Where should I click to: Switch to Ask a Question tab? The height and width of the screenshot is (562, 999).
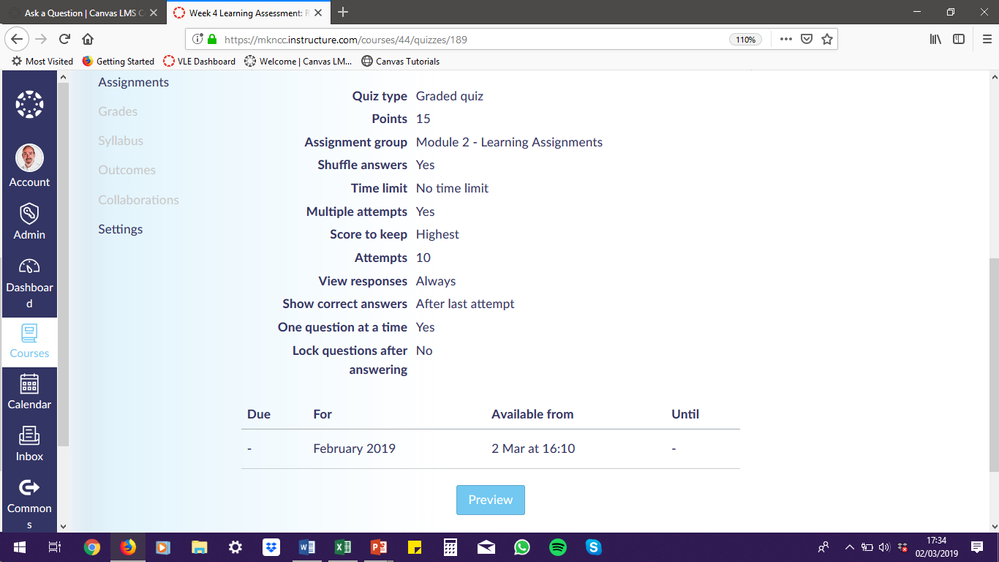(78, 13)
